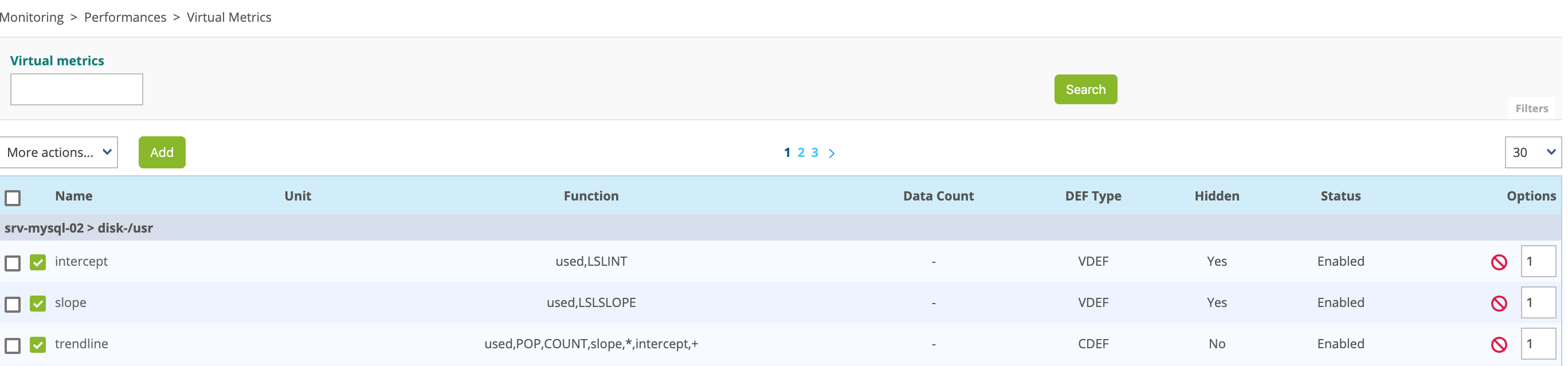This screenshot has width=1568, height=366.
Task: Click the disable icon for slope metric
Action: click(1499, 304)
